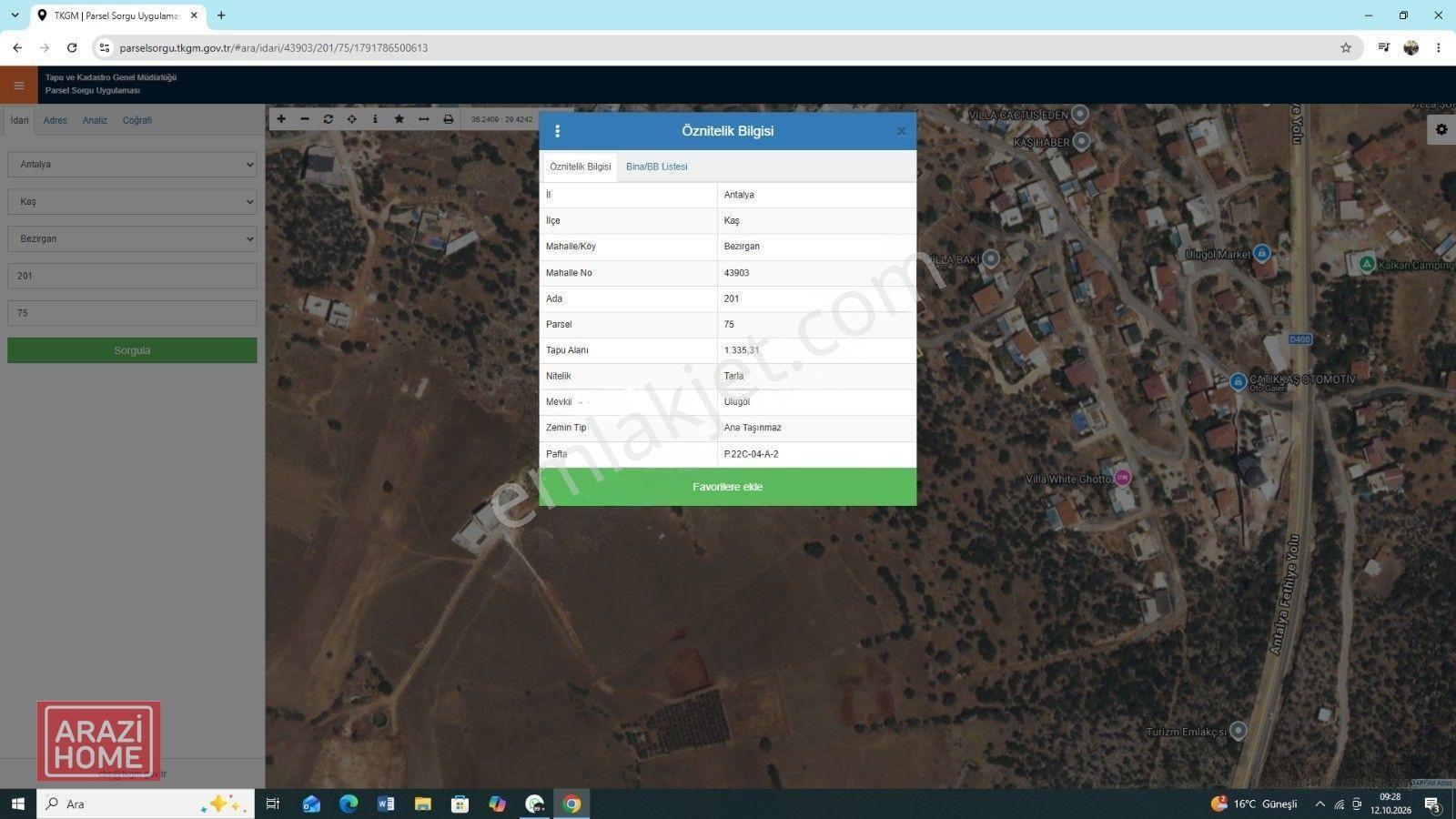
Task: Open Chrome three-dot menu
Action: point(1439,47)
